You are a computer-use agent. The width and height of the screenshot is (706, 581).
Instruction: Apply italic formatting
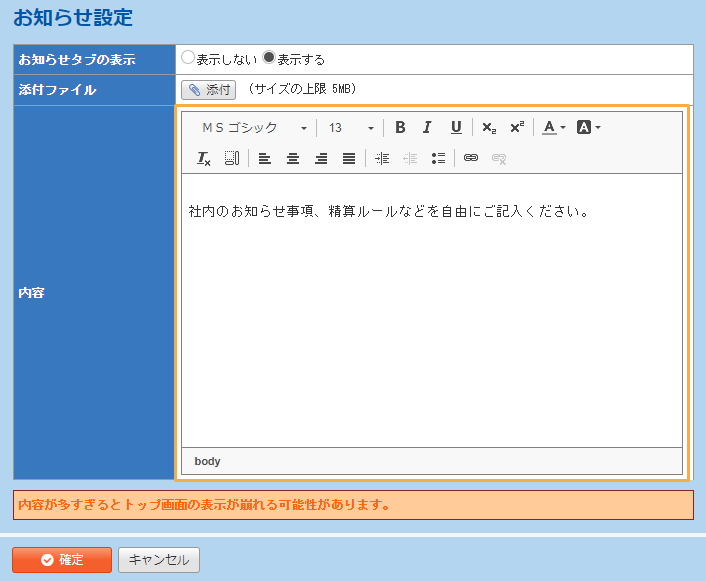427,128
